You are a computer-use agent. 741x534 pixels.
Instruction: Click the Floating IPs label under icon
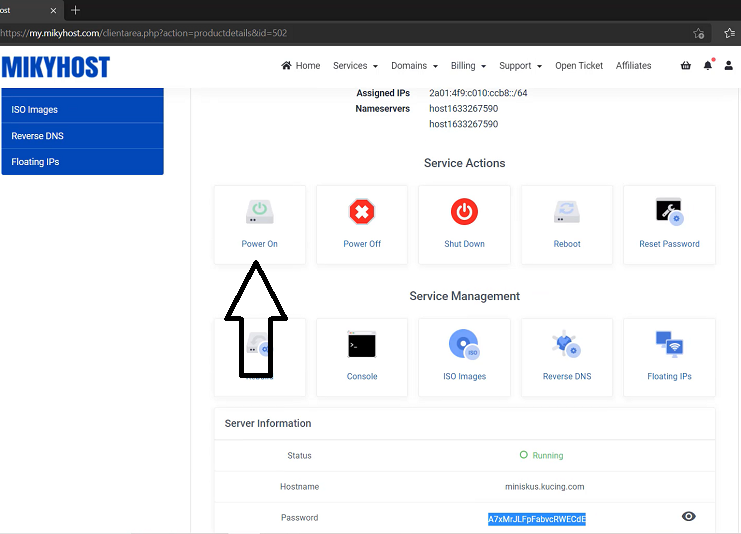669,376
